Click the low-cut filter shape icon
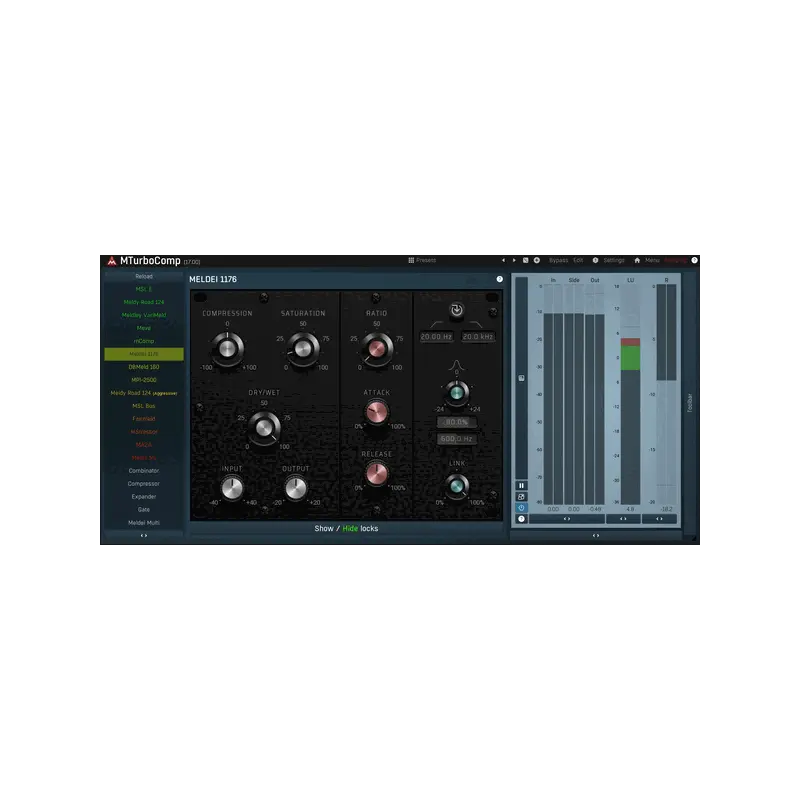 436,324
